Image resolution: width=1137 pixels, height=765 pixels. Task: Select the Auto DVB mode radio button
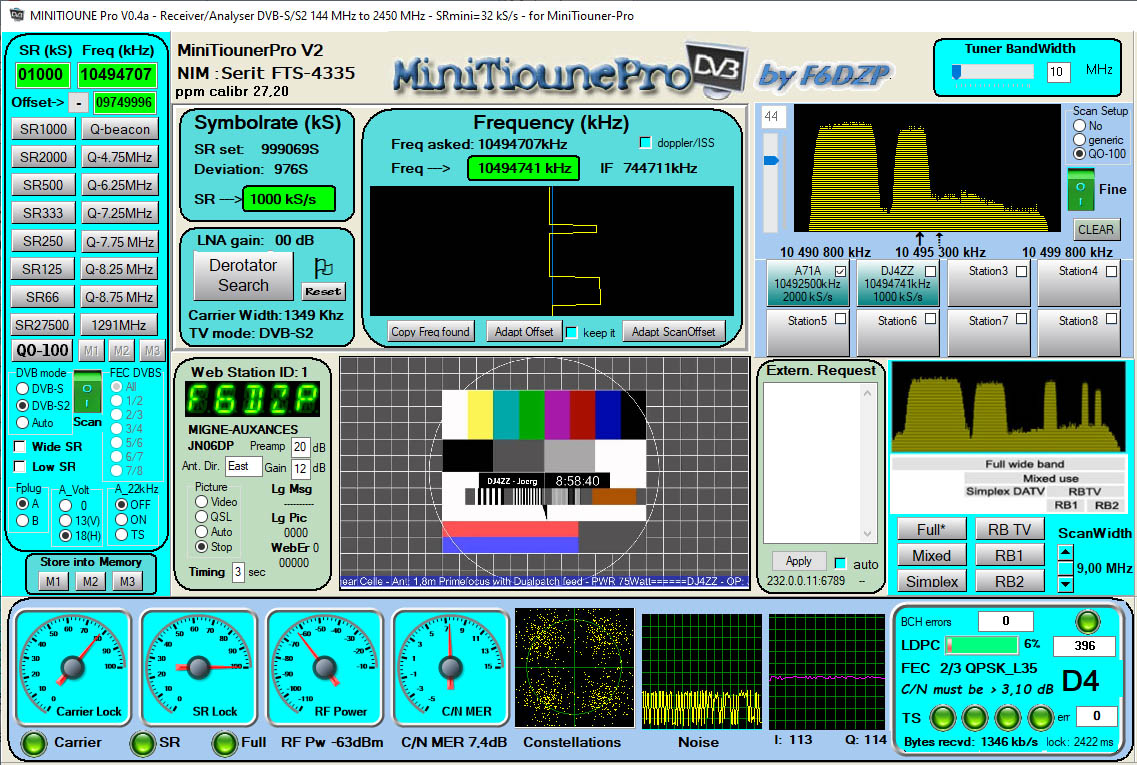tap(22, 423)
